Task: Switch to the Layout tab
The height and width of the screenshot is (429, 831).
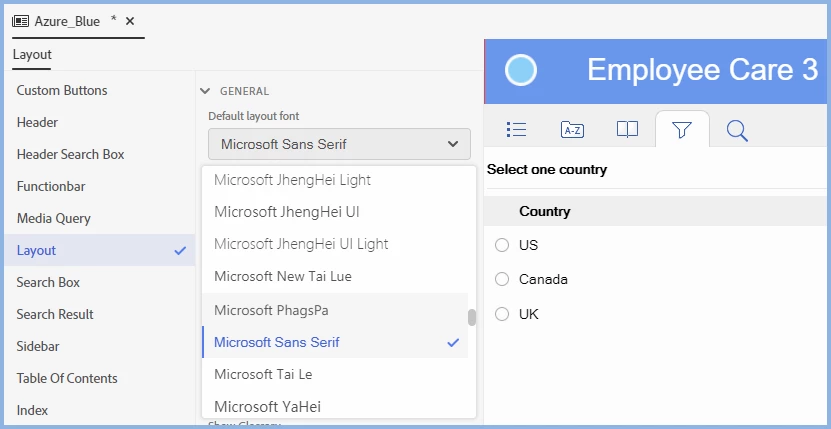Action: pos(32,55)
